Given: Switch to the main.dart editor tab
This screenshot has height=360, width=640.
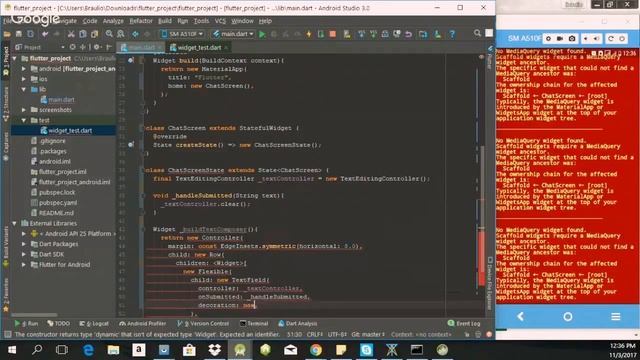Looking at the screenshot, I should click(x=141, y=48).
